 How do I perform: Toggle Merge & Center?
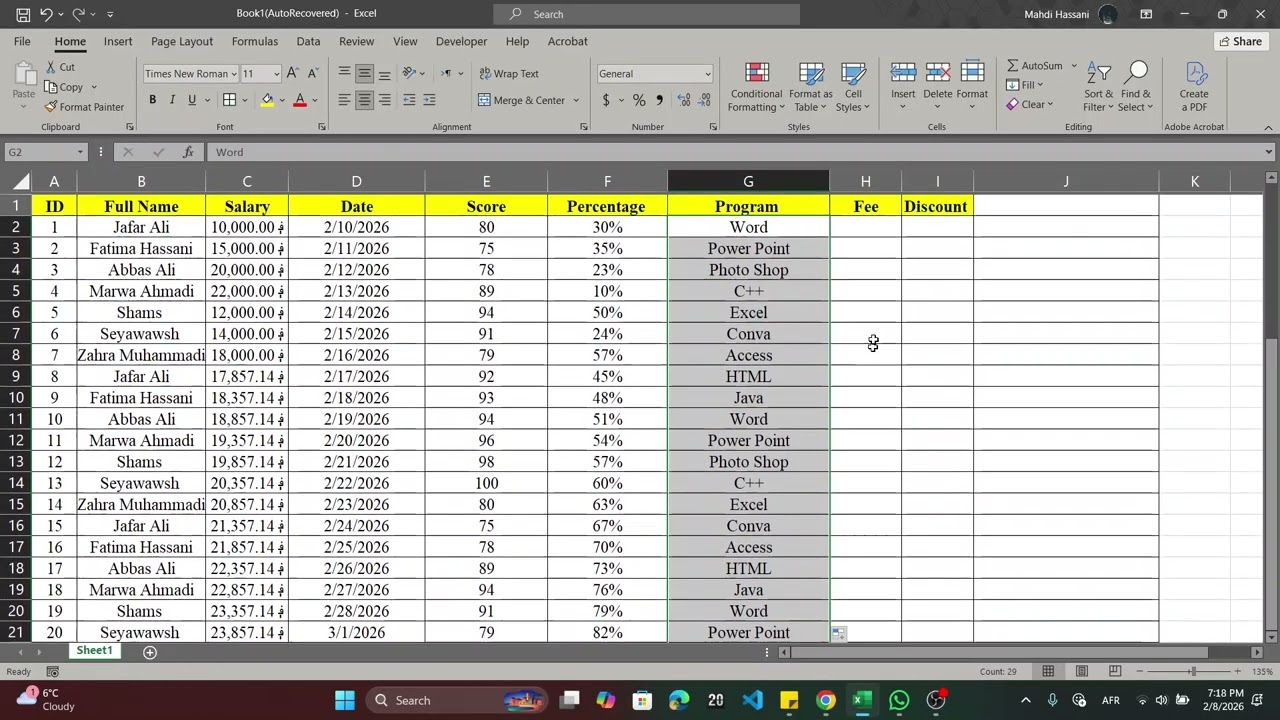[521, 100]
